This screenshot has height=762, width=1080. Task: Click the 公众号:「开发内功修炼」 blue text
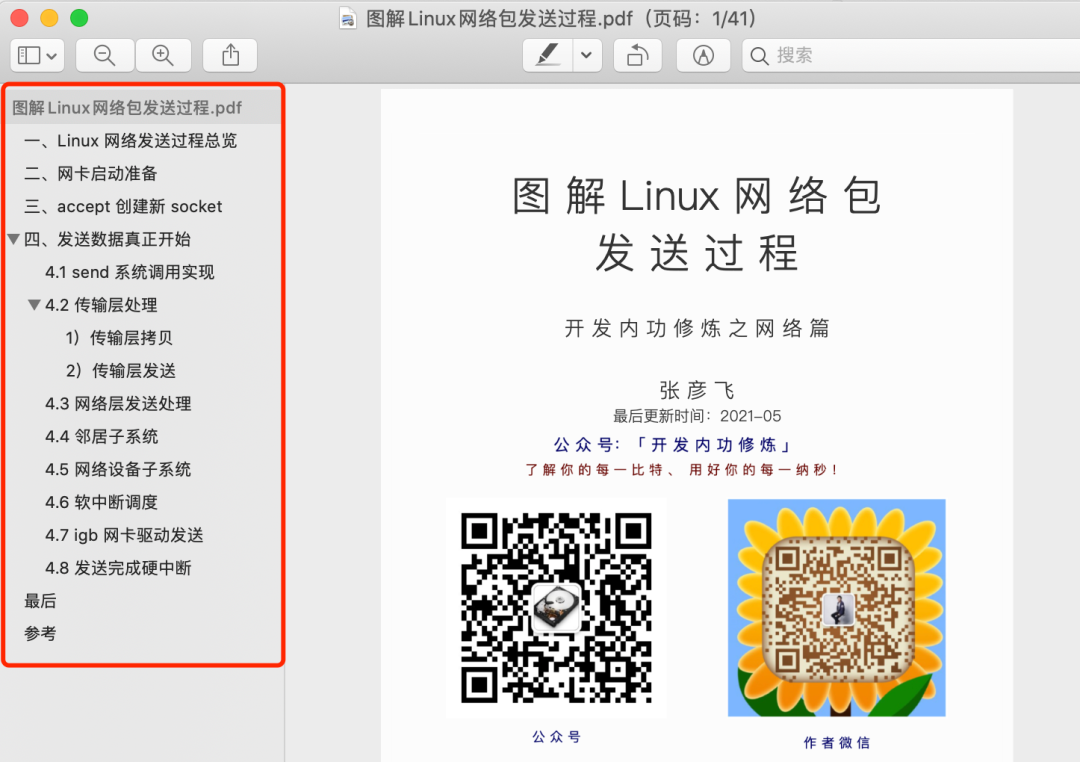(x=674, y=444)
